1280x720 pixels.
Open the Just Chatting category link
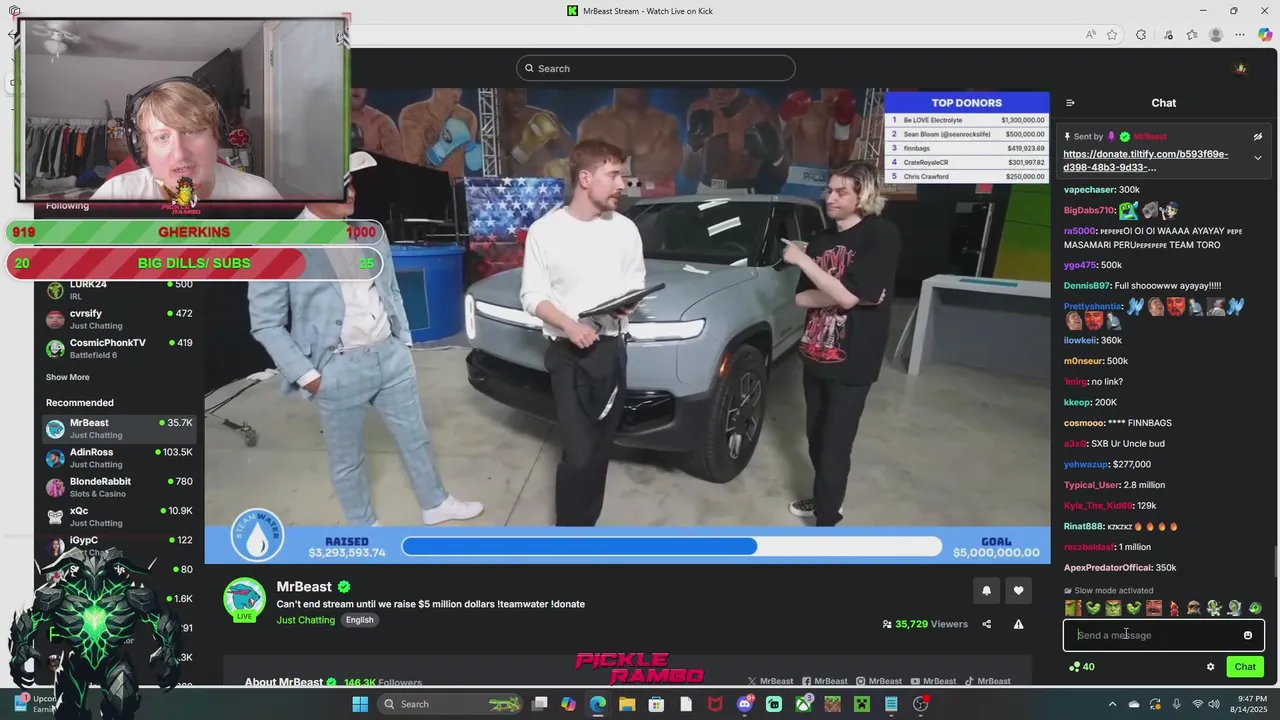(x=306, y=620)
